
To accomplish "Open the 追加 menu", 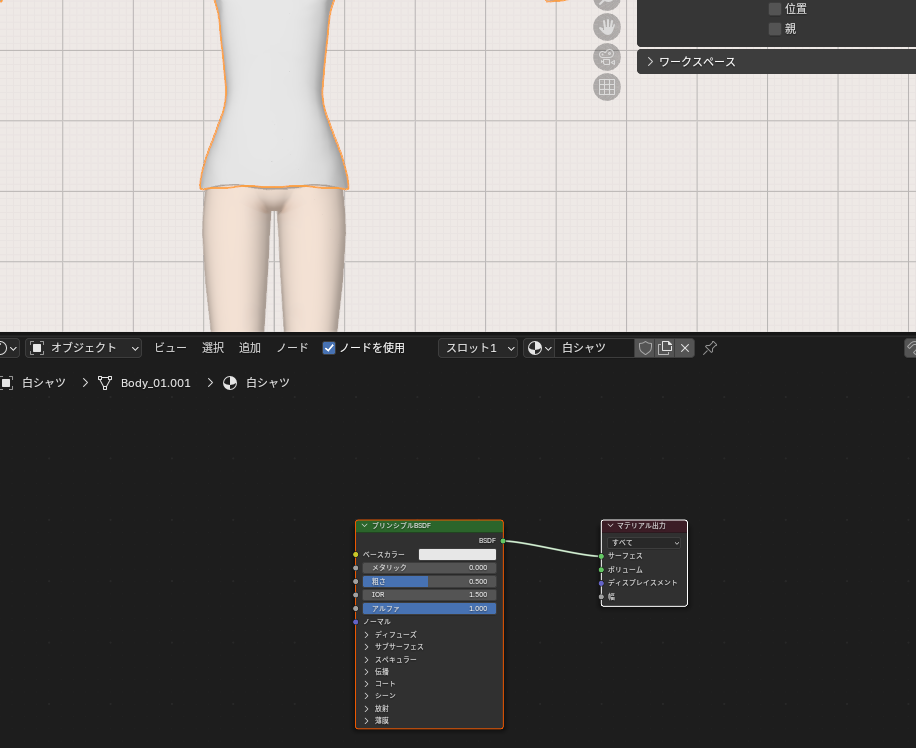I will 249,348.
